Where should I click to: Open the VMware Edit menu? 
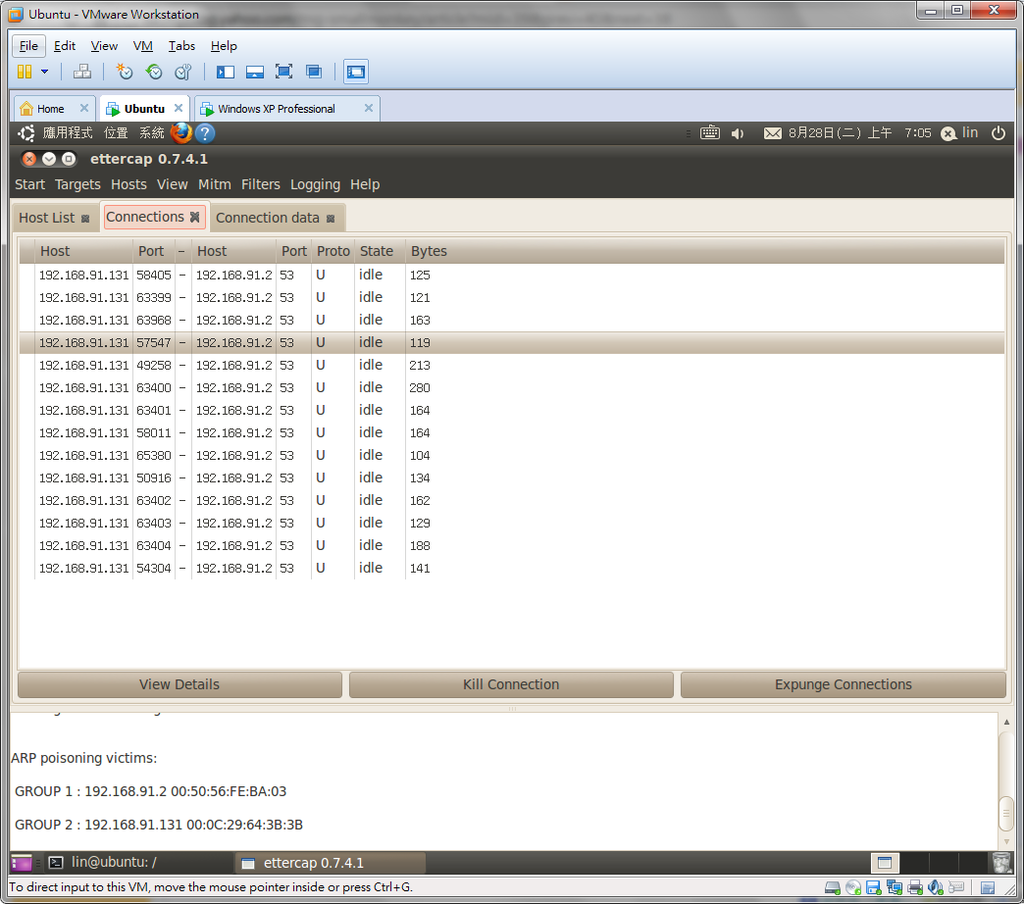[x=65, y=46]
